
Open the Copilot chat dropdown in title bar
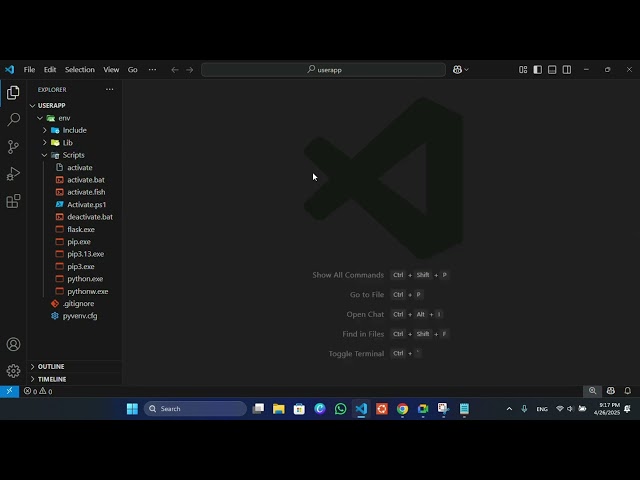(x=460, y=70)
